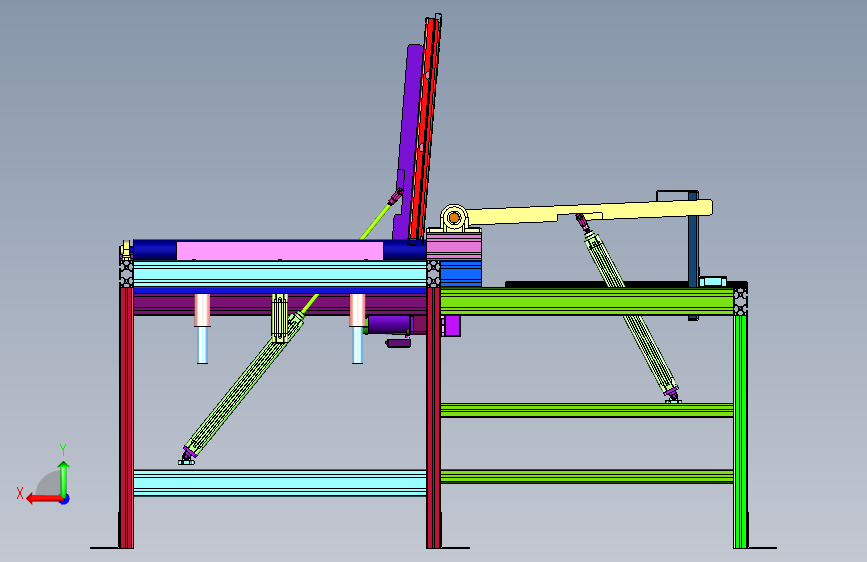
Task: Select the pink block under the bearing
Action: 454,246
